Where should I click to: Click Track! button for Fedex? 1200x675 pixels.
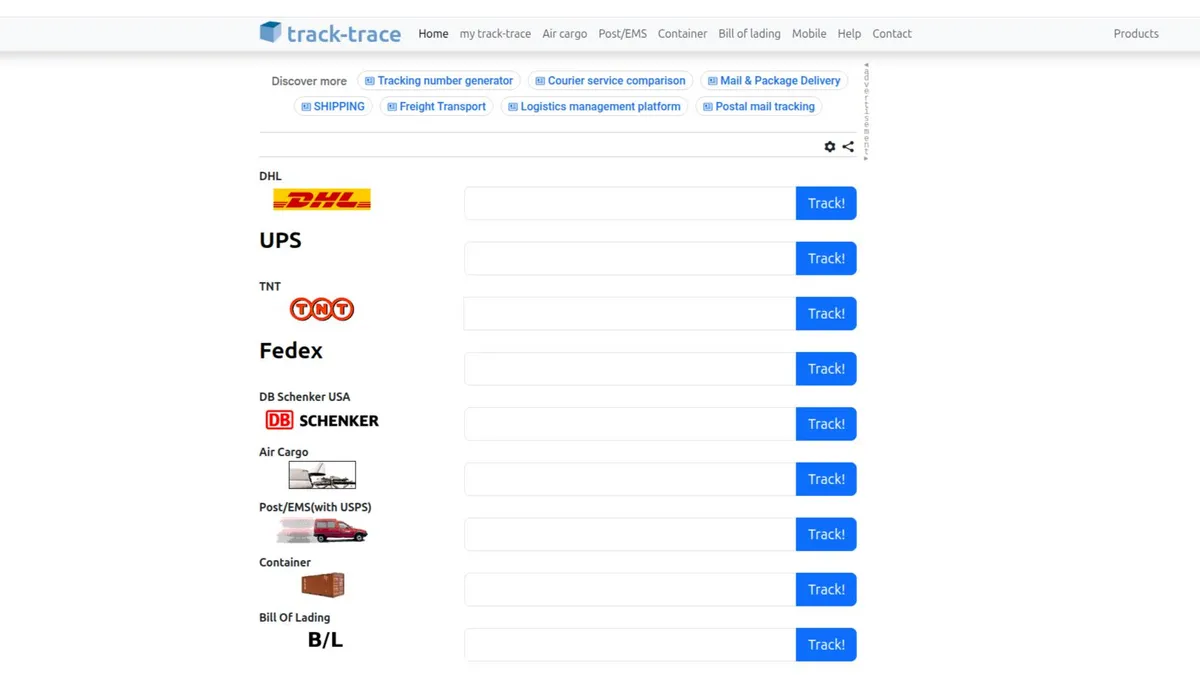click(826, 368)
